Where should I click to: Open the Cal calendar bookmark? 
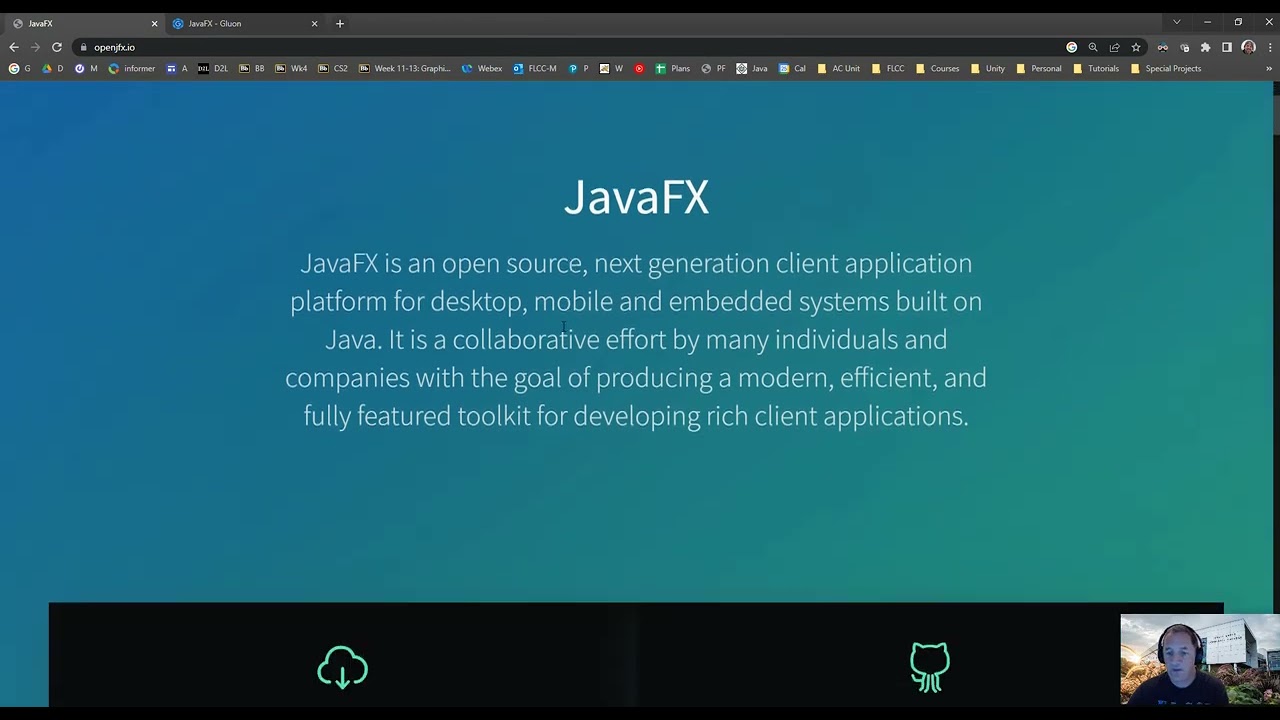(793, 69)
